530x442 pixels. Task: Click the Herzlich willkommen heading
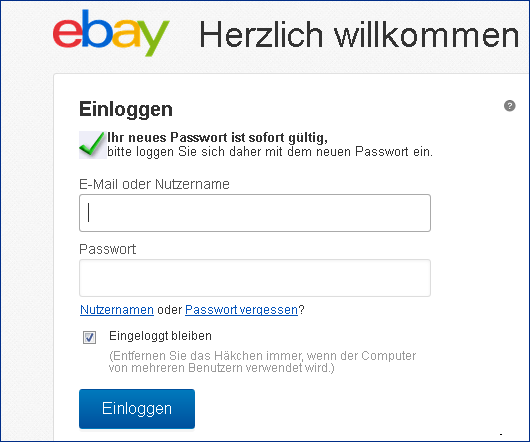click(x=359, y=34)
